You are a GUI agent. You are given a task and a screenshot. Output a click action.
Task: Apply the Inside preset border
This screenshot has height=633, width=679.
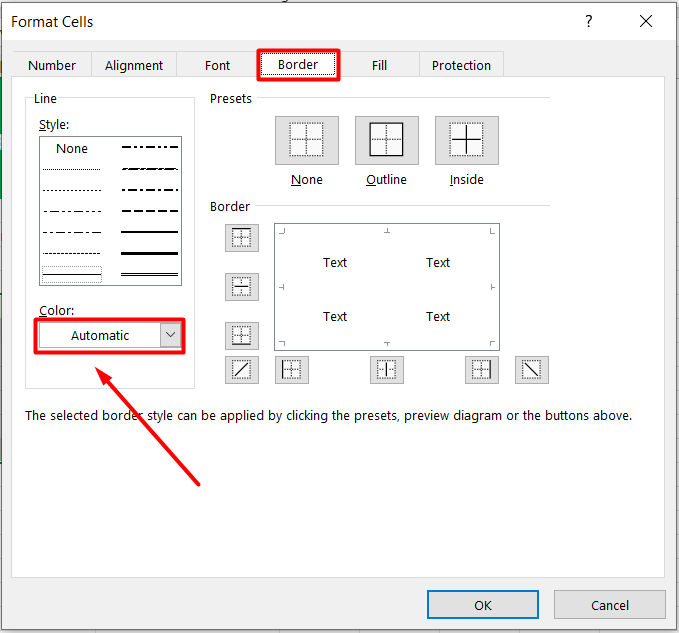click(x=466, y=140)
